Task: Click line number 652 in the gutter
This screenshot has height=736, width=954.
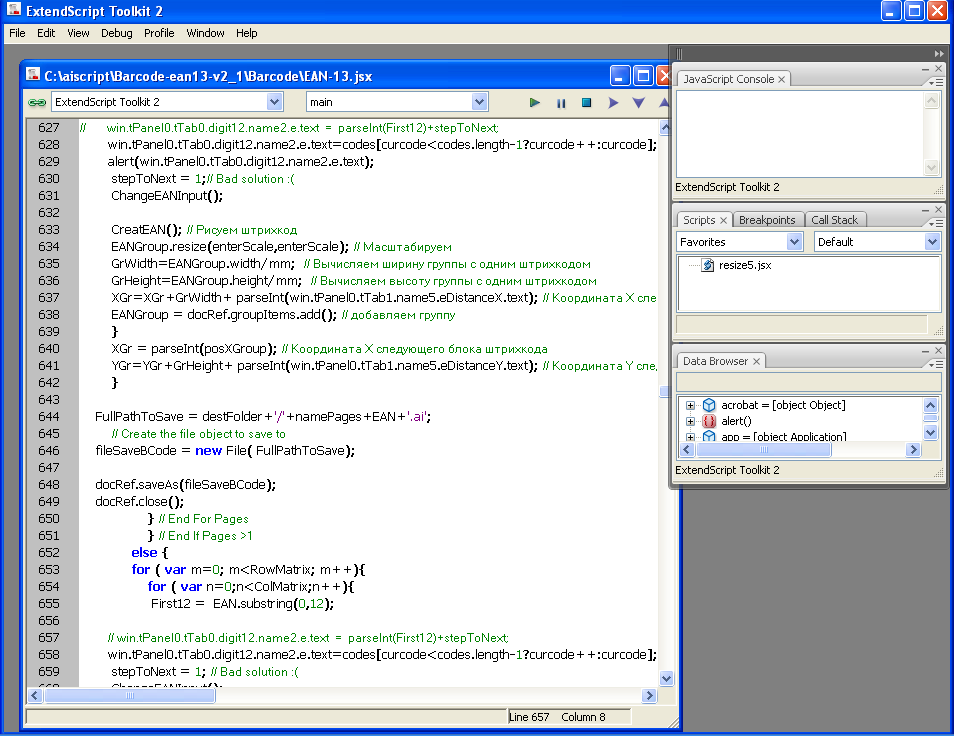Action: (49, 553)
